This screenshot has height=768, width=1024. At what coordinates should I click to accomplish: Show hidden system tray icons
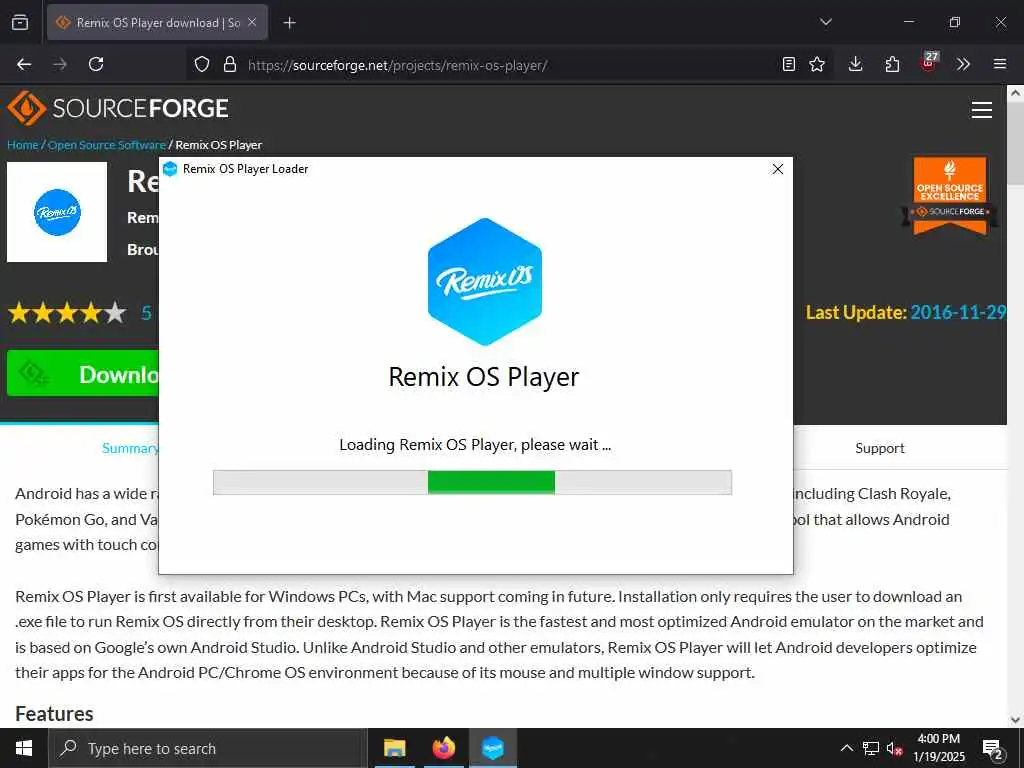tap(846, 748)
